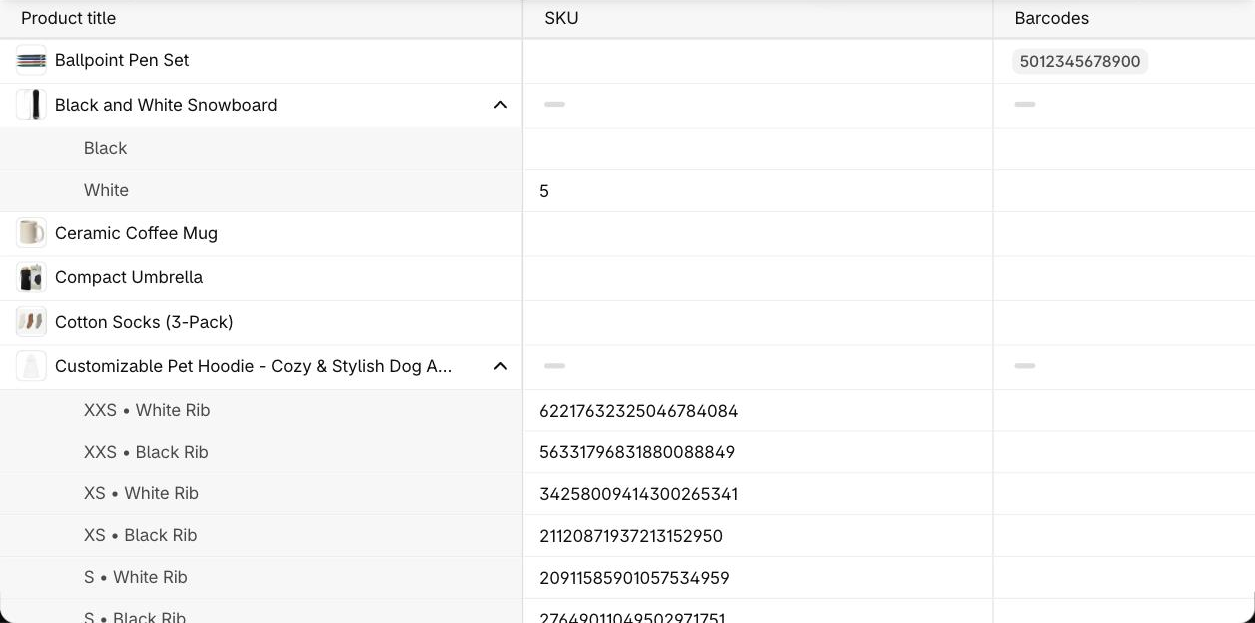Open the Ceramic Coffee Mug product
Screen dimensions: 1255x623
click(x=136, y=233)
